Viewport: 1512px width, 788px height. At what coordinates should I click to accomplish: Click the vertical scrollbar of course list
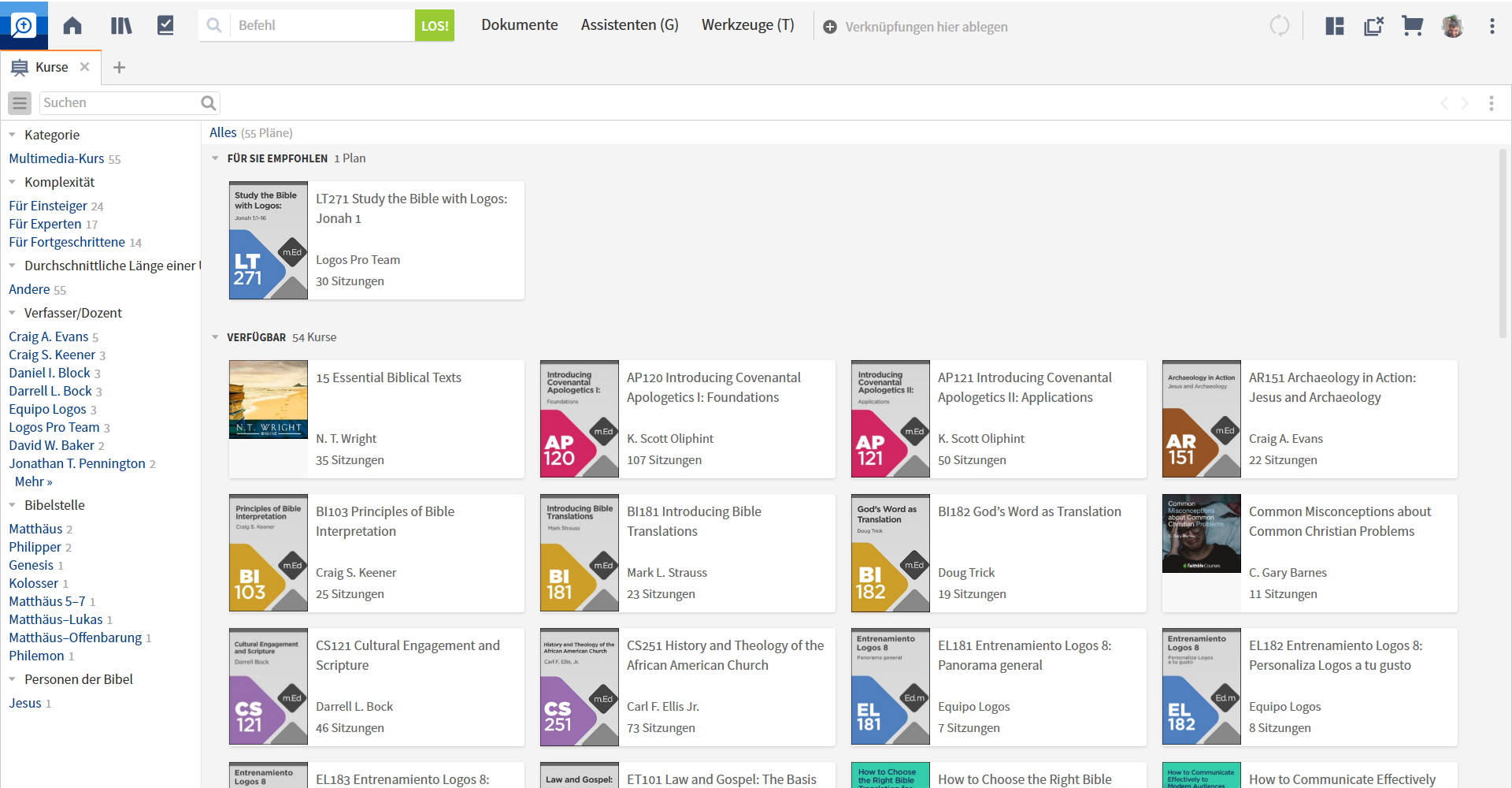1503,244
